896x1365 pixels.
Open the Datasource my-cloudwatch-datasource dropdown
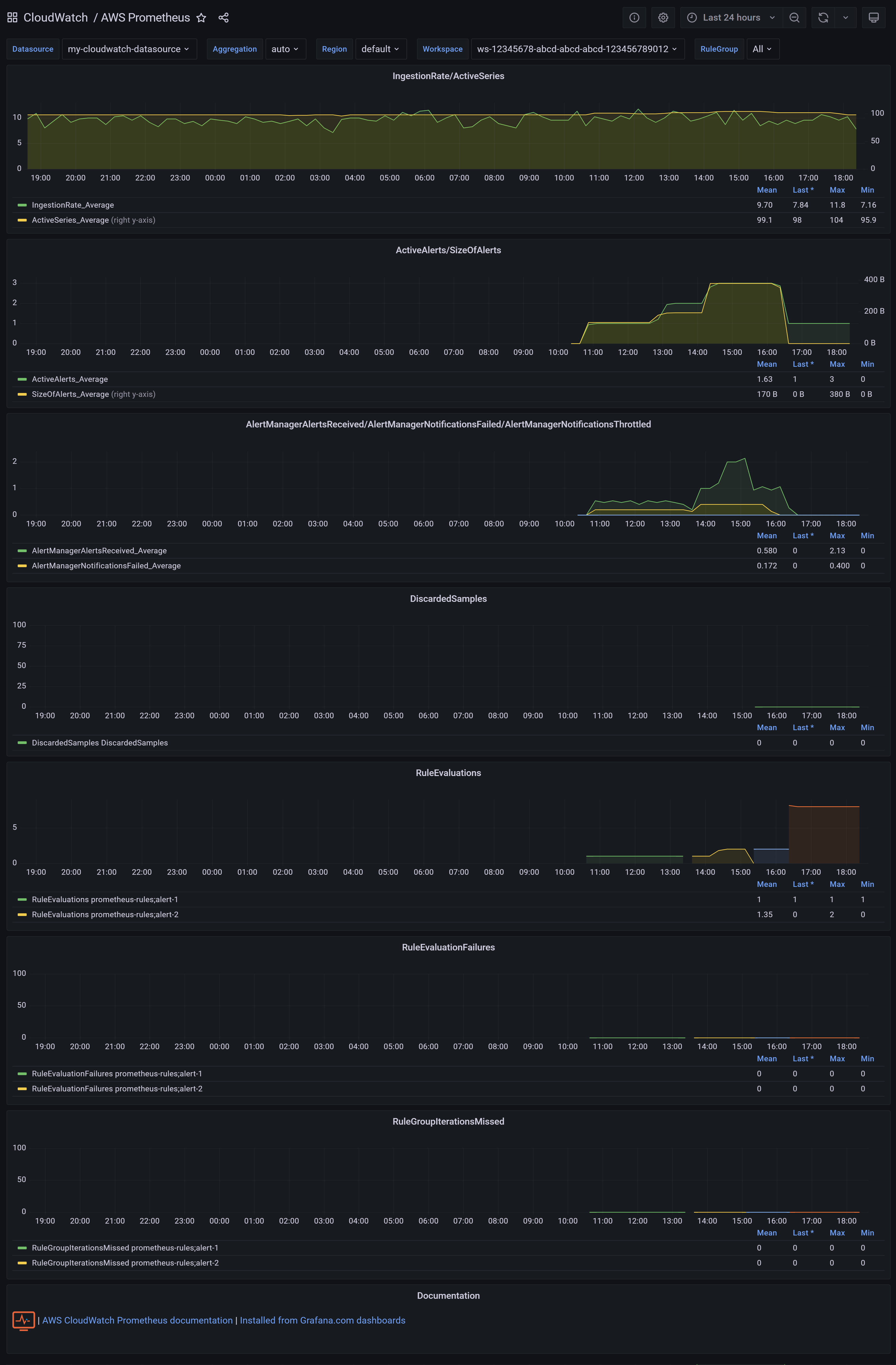[x=129, y=49]
